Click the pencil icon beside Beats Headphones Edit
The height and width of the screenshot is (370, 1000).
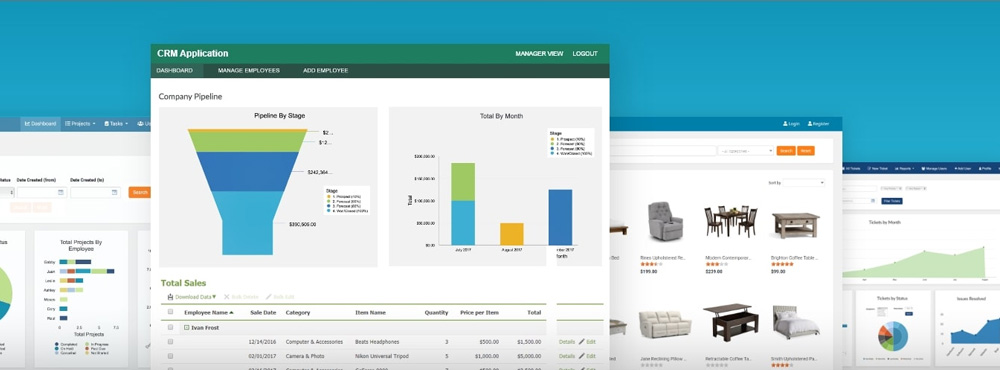pyautogui.click(x=582, y=342)
